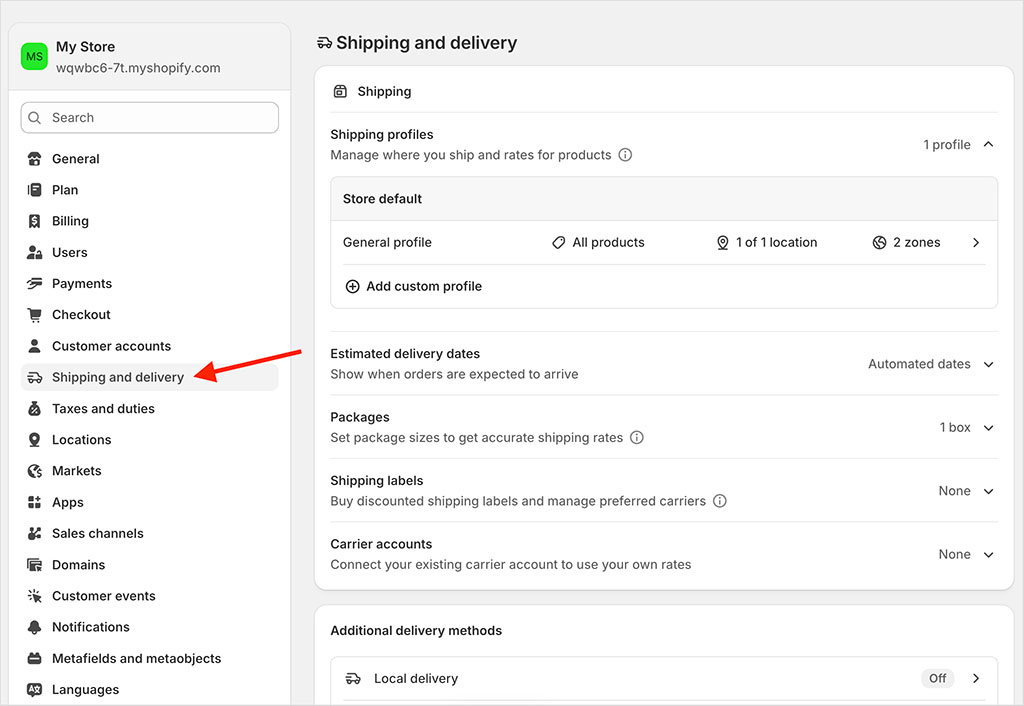Click the Markets globe icon
Screen dimensions: 1024x706
[x=35, y=471]
